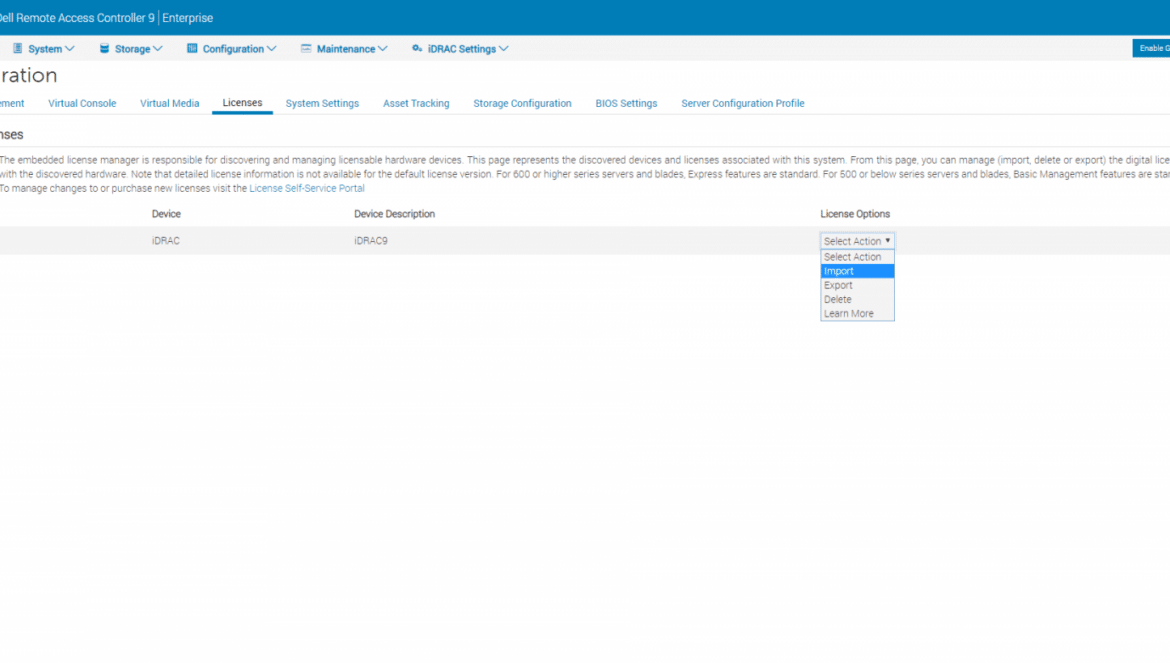Open the iDRAC Settings menu label
This screenshot has height=663, width=1170.
(462, 49)
